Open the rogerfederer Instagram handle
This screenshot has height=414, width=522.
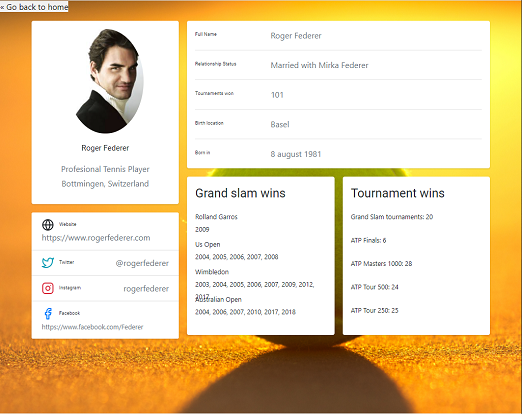point(146,289)
